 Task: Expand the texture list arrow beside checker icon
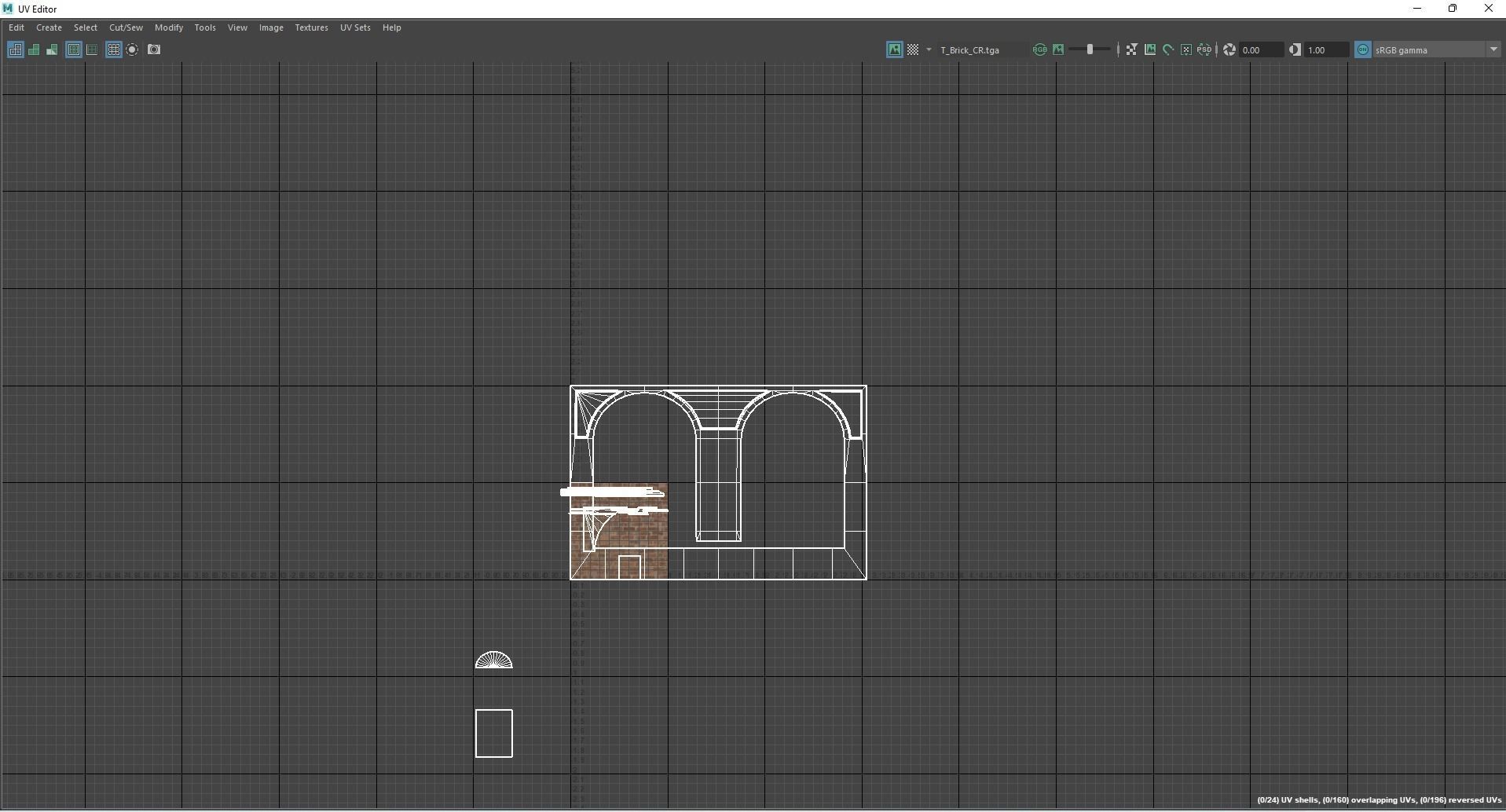[x=929, y=49]
